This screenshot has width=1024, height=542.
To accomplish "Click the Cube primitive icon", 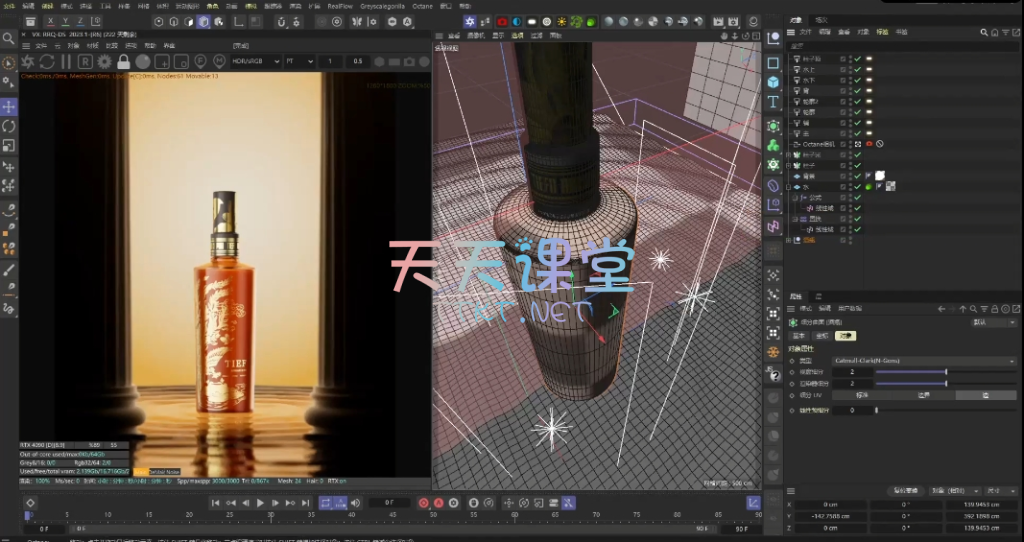I will tap(773, 82).
